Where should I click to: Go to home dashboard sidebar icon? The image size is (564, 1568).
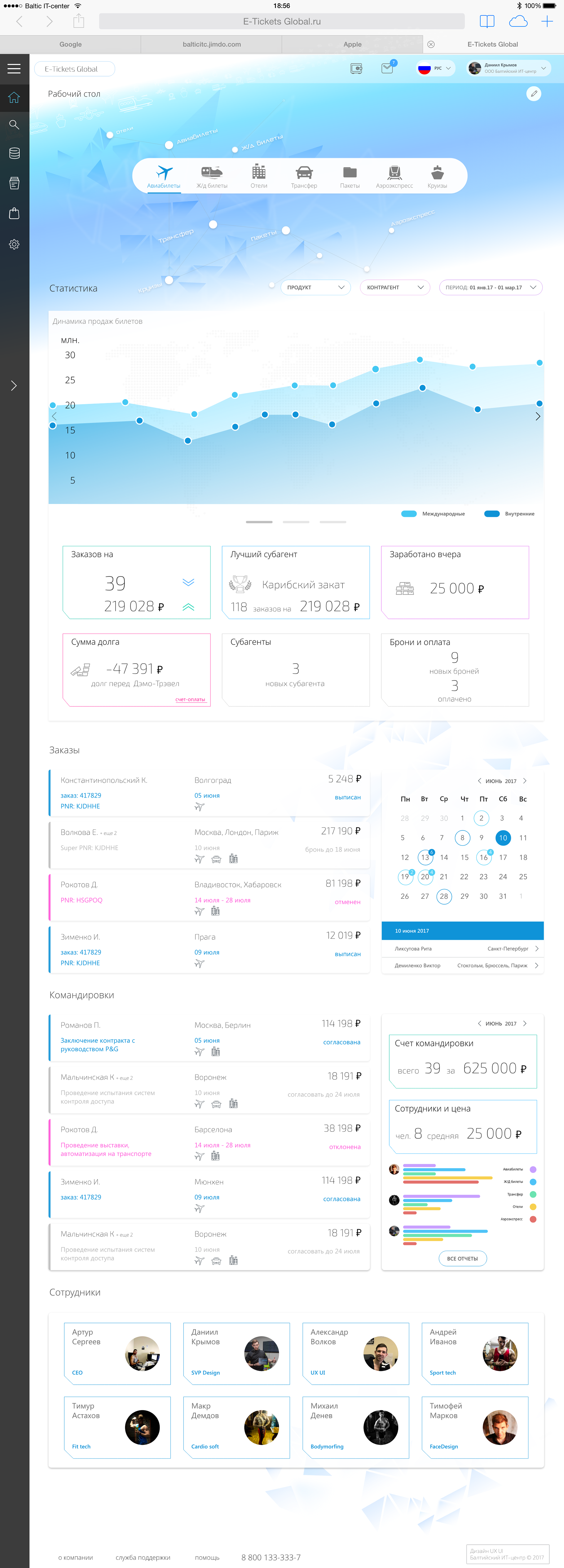pyautogui.click(x=14, y=97)
